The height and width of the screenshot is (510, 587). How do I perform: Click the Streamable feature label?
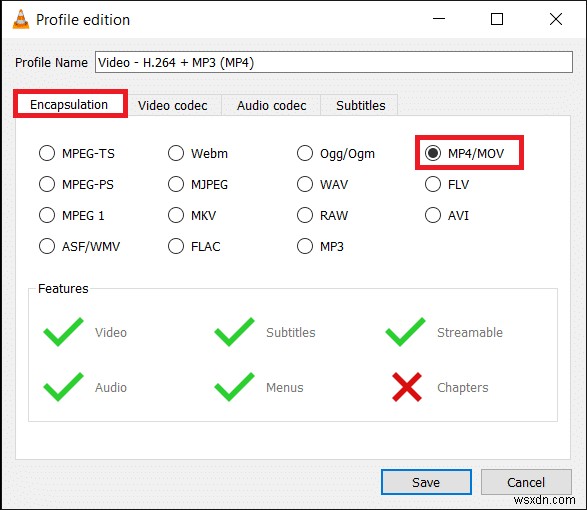tap(470, 333)
